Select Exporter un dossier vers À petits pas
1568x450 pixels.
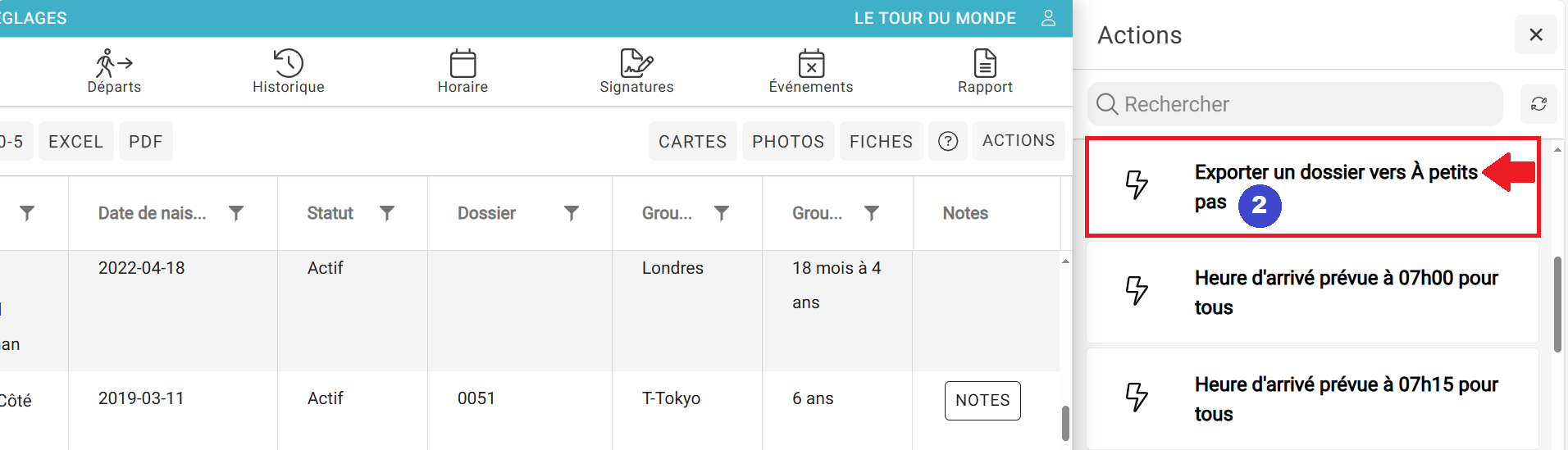click(x=1312, y=188)
